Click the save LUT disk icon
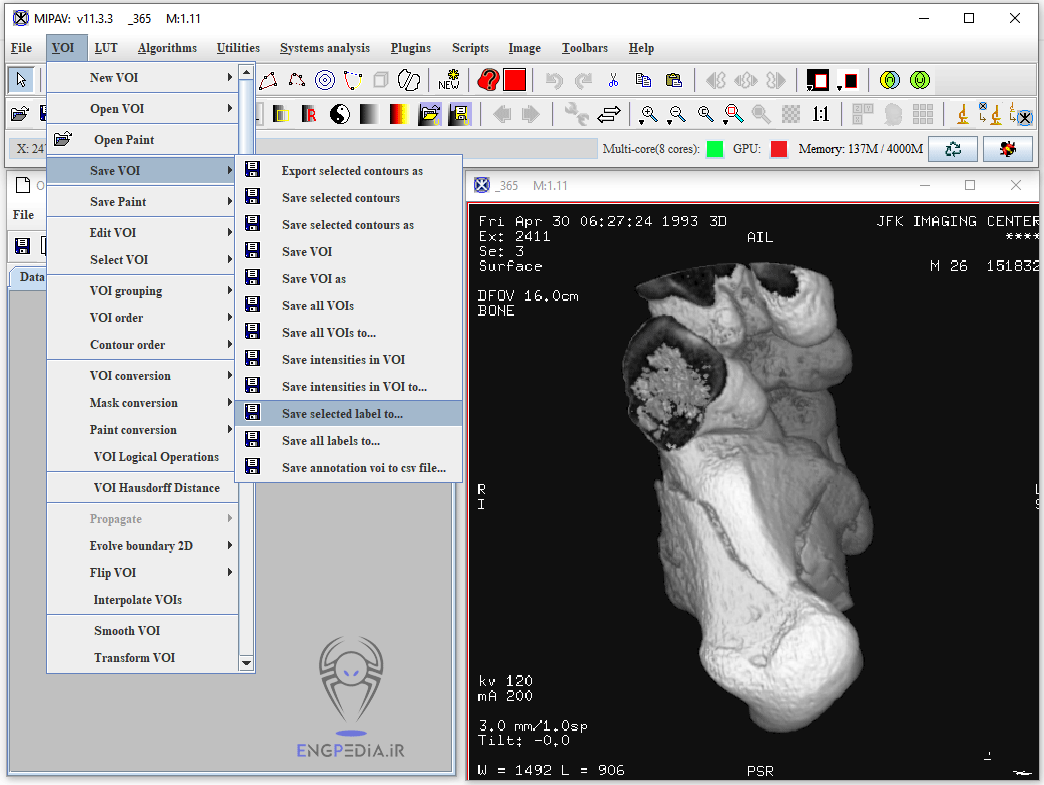 point(459,115)
